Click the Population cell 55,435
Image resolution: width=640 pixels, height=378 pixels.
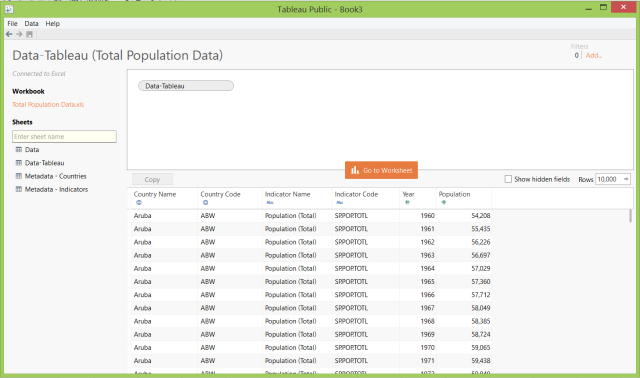pos(481,229)
